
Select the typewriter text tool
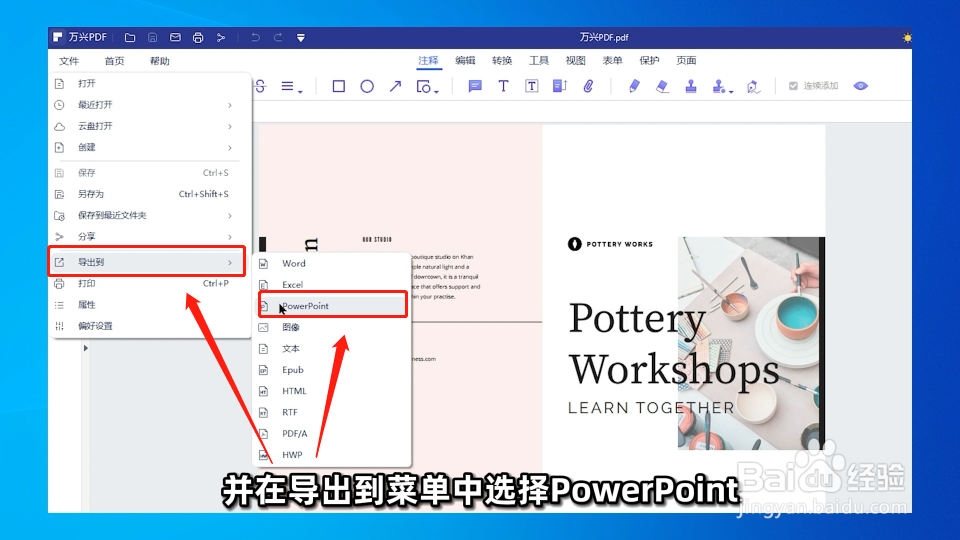[x=503, y=86]
